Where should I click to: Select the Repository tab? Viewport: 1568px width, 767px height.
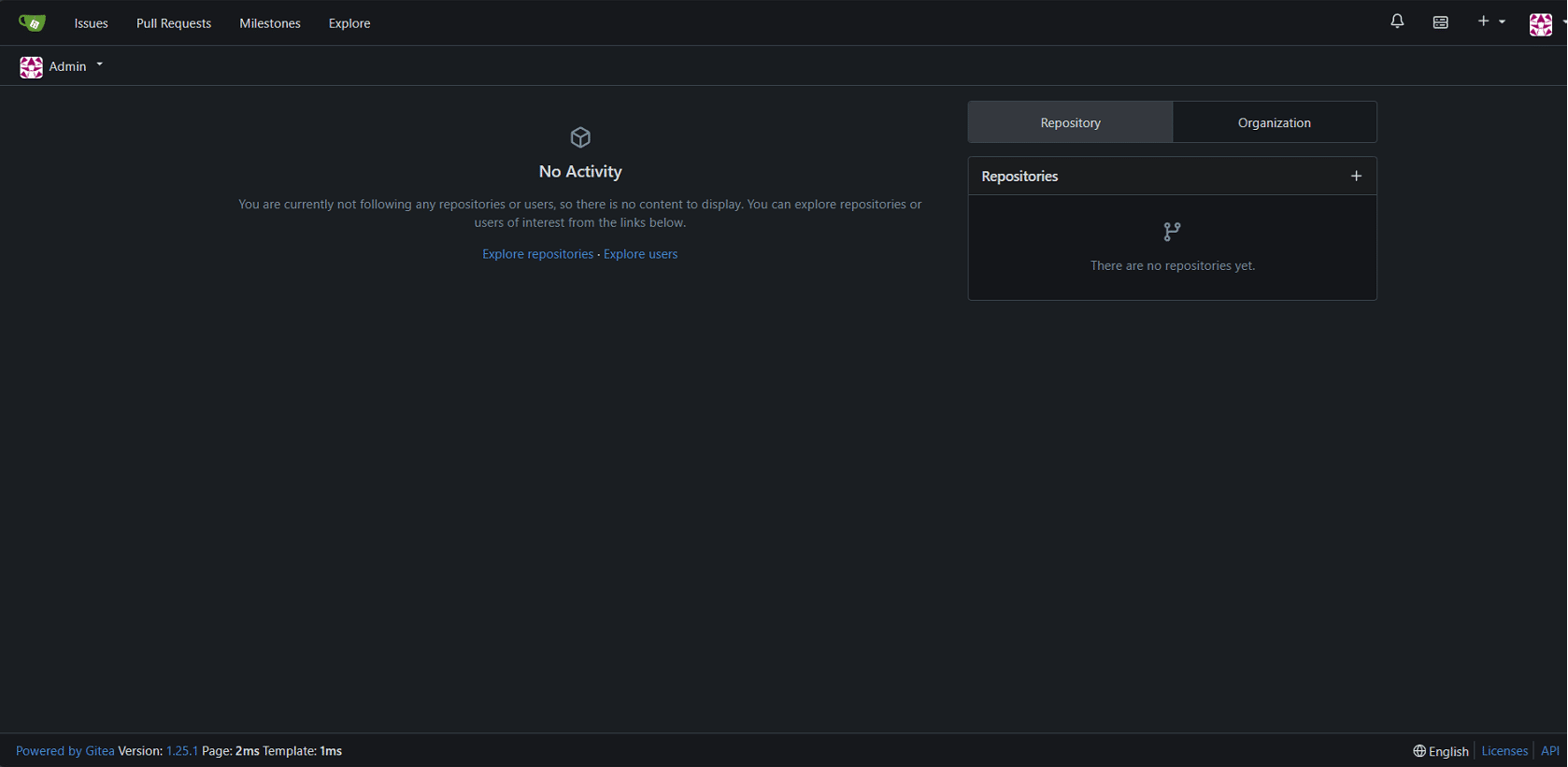1070,122
